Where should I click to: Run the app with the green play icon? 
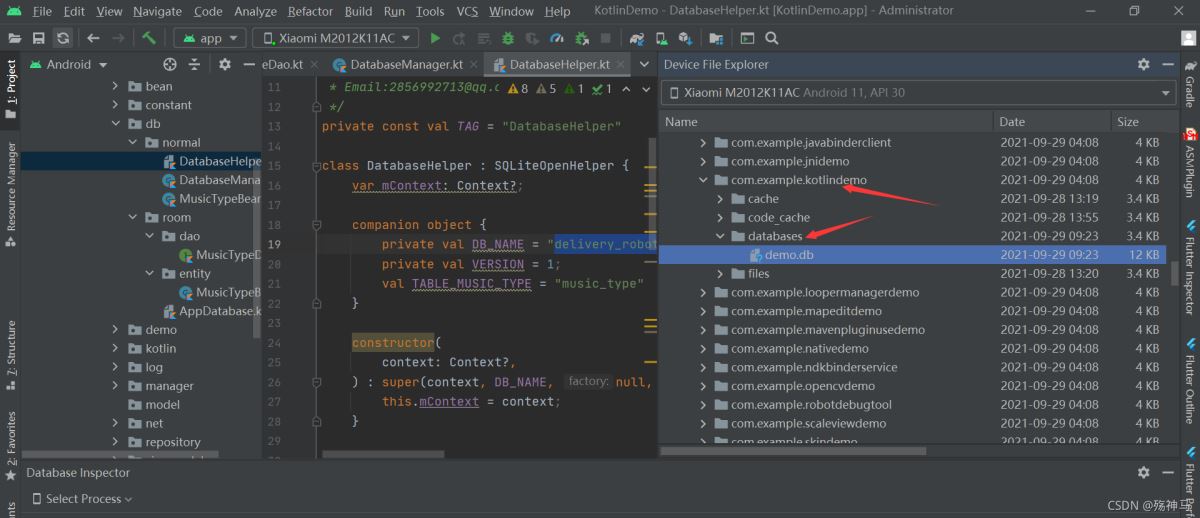435,38
